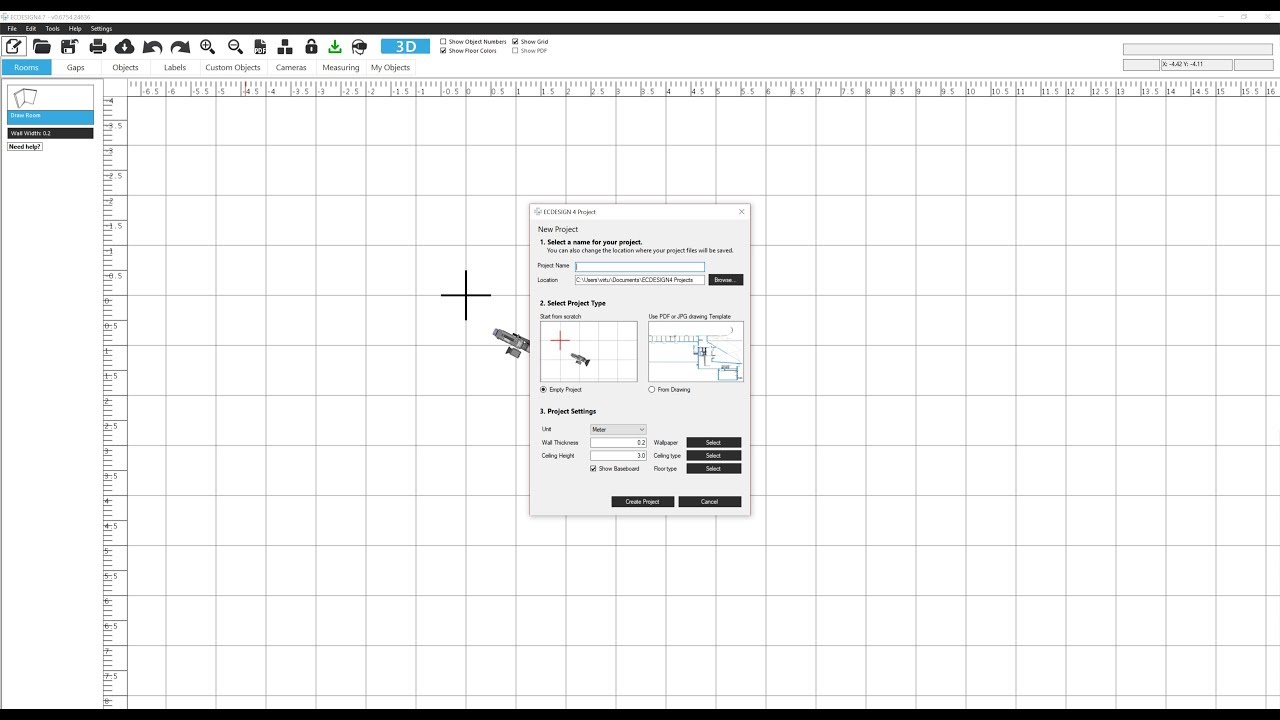Open the Edit menu
Viewport: 1280px width, 720px height.
tap(31, 29)
